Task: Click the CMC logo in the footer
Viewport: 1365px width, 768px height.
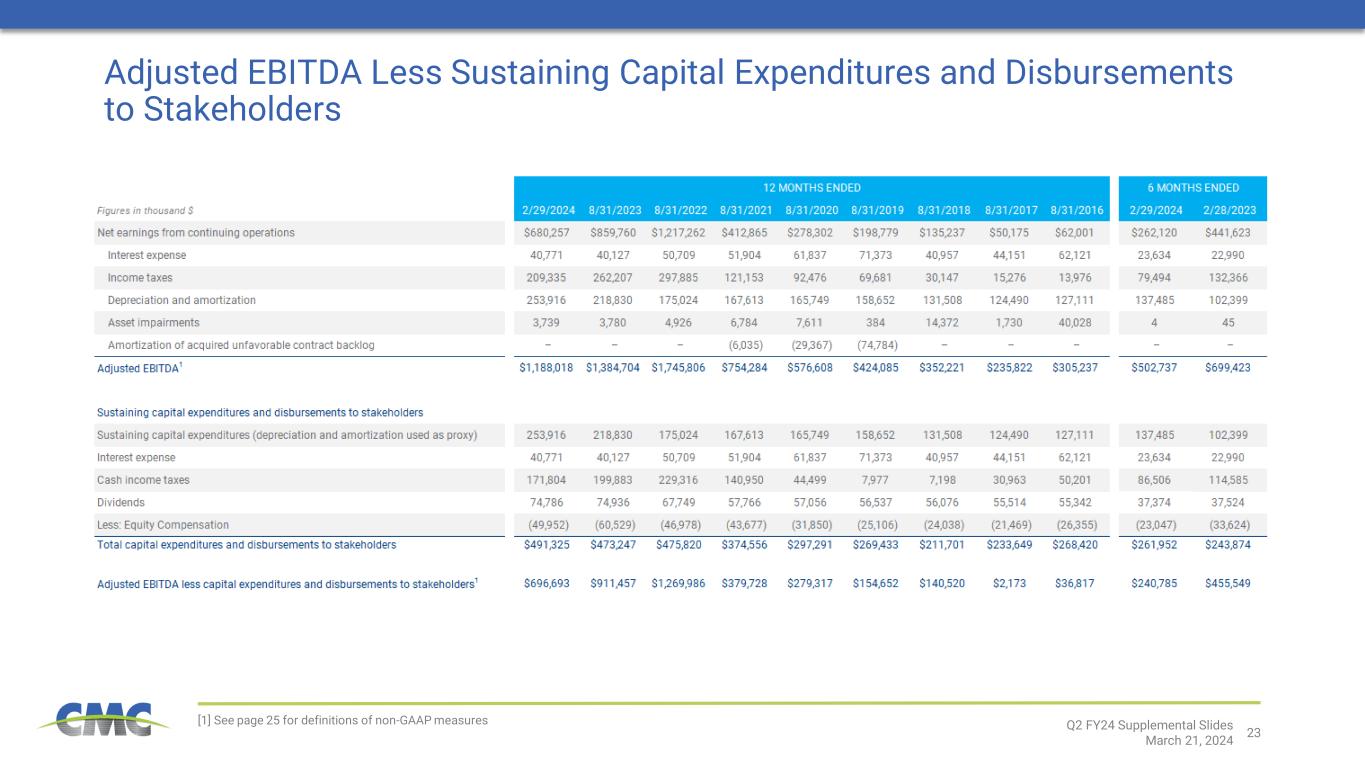Action: (x=96, y=719)
